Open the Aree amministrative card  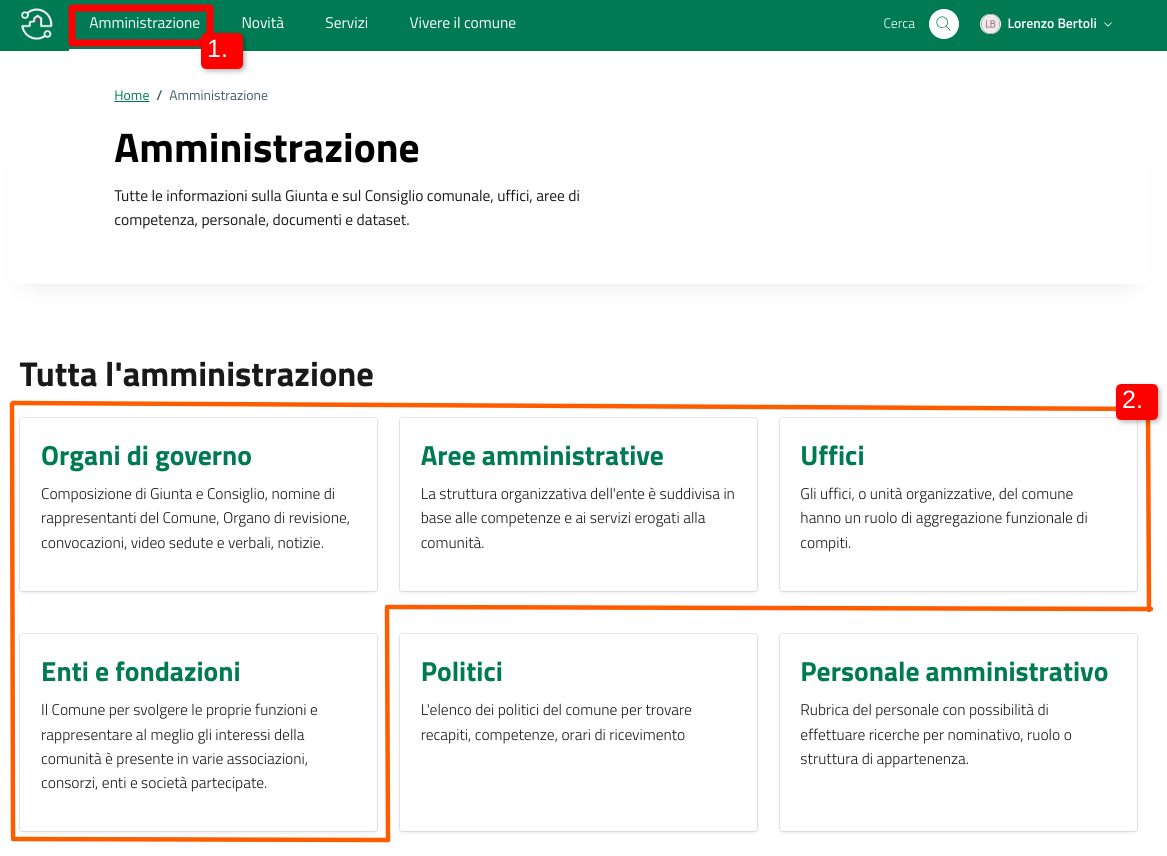[x=542, y=457]
